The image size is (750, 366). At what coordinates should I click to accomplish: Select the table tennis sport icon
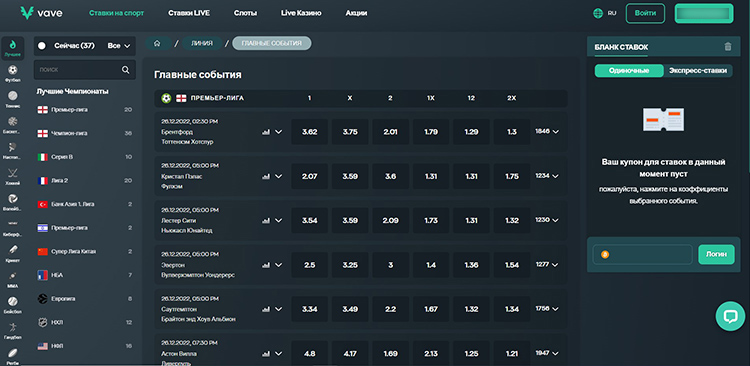point(12,147)
